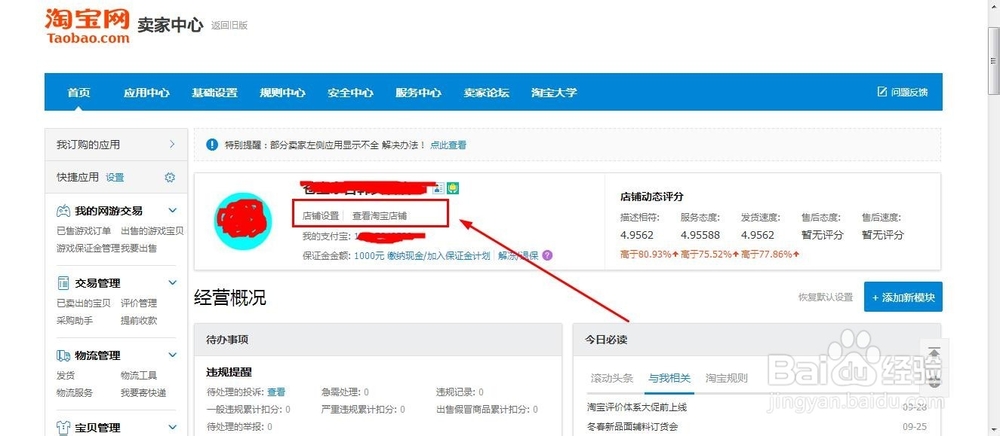Click the 解冻/退保 link
The height and width of the screenshot is (436, 1000).
pyautogui.click(x=518, y=256)
